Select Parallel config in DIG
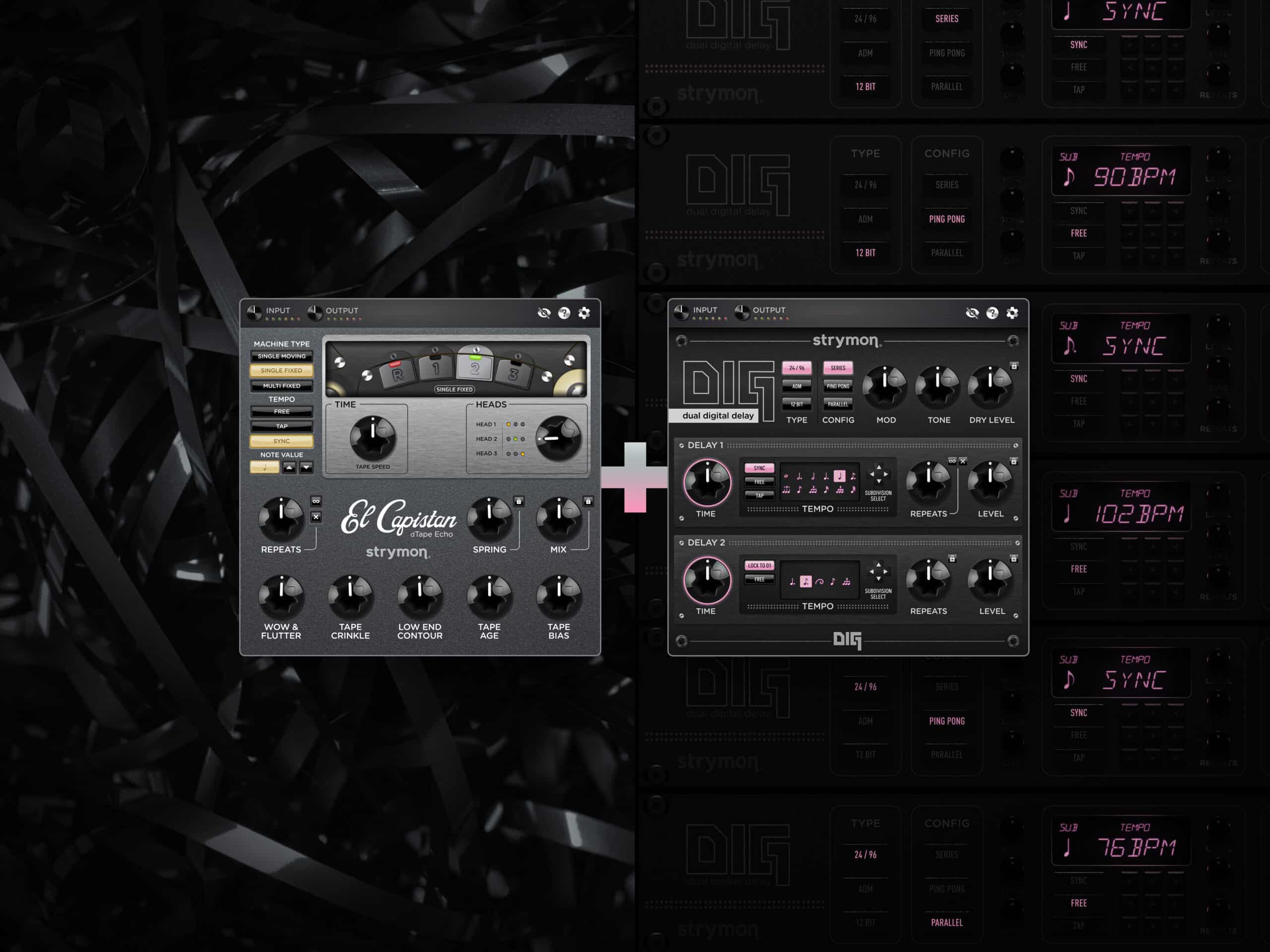 click(838, 405)
